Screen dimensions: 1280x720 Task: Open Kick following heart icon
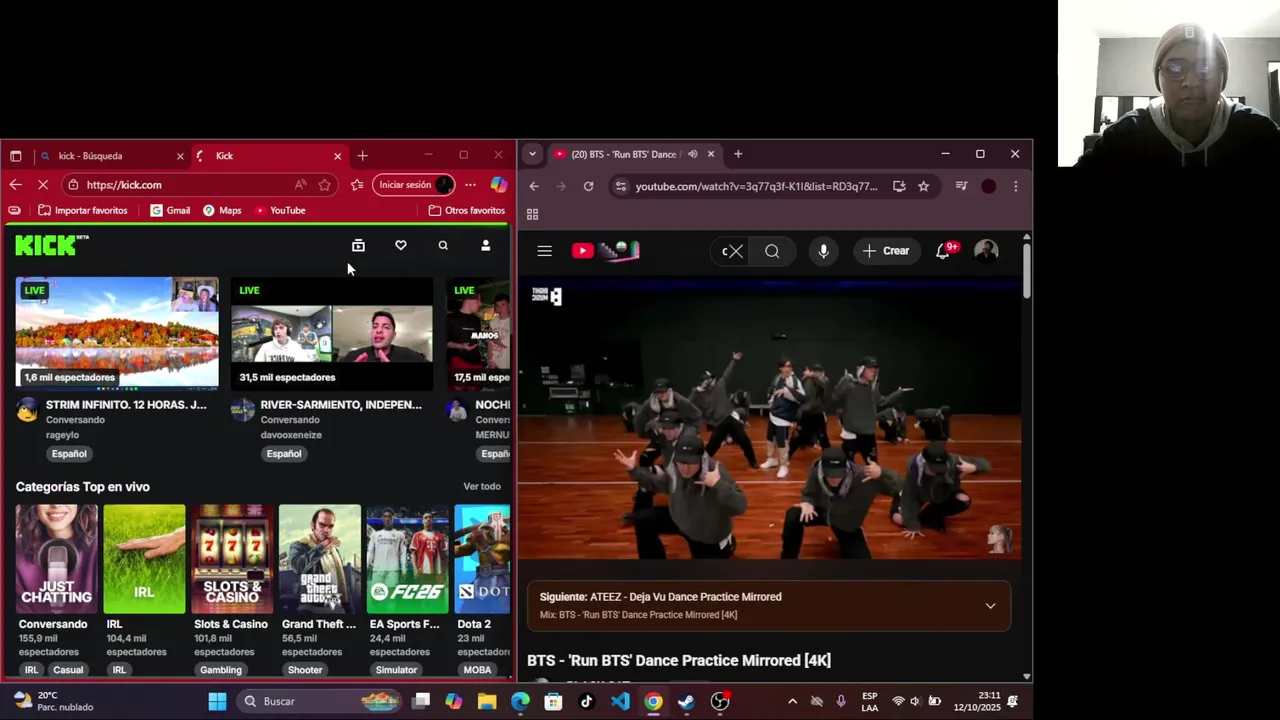click(x=401, y=246)
